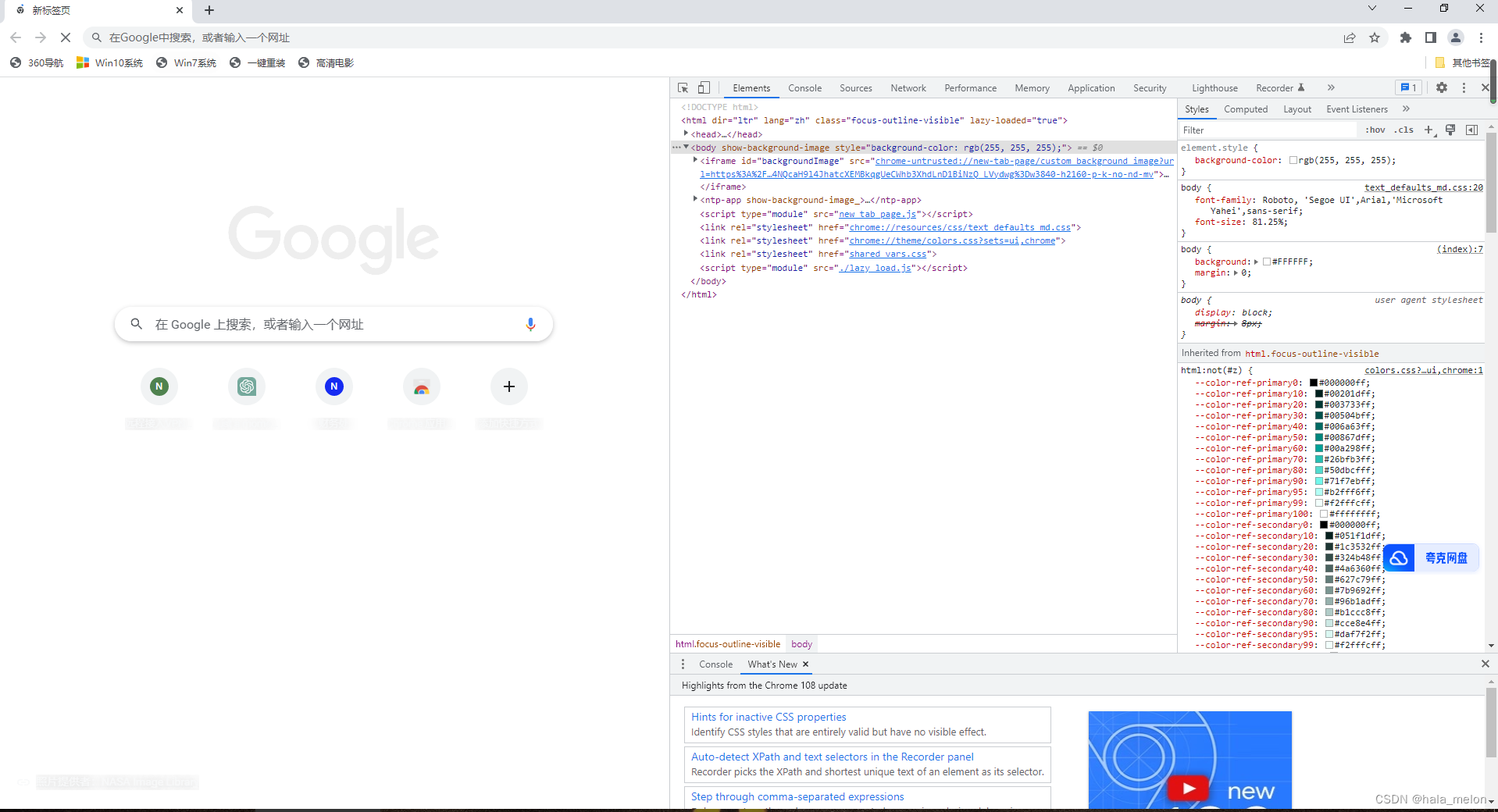
Task: Toggle the computed styles sidebar icon
Action: pos(1471,130)
